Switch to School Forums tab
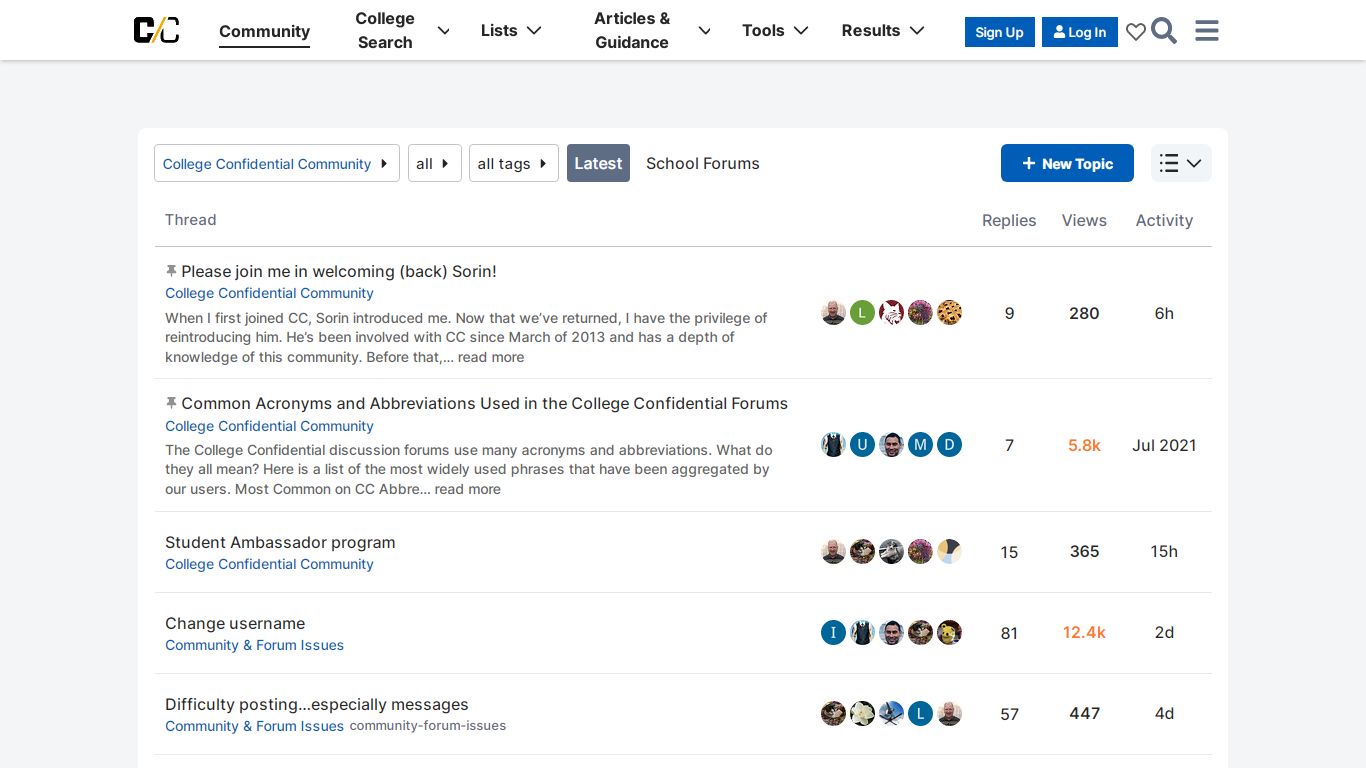 703,163
